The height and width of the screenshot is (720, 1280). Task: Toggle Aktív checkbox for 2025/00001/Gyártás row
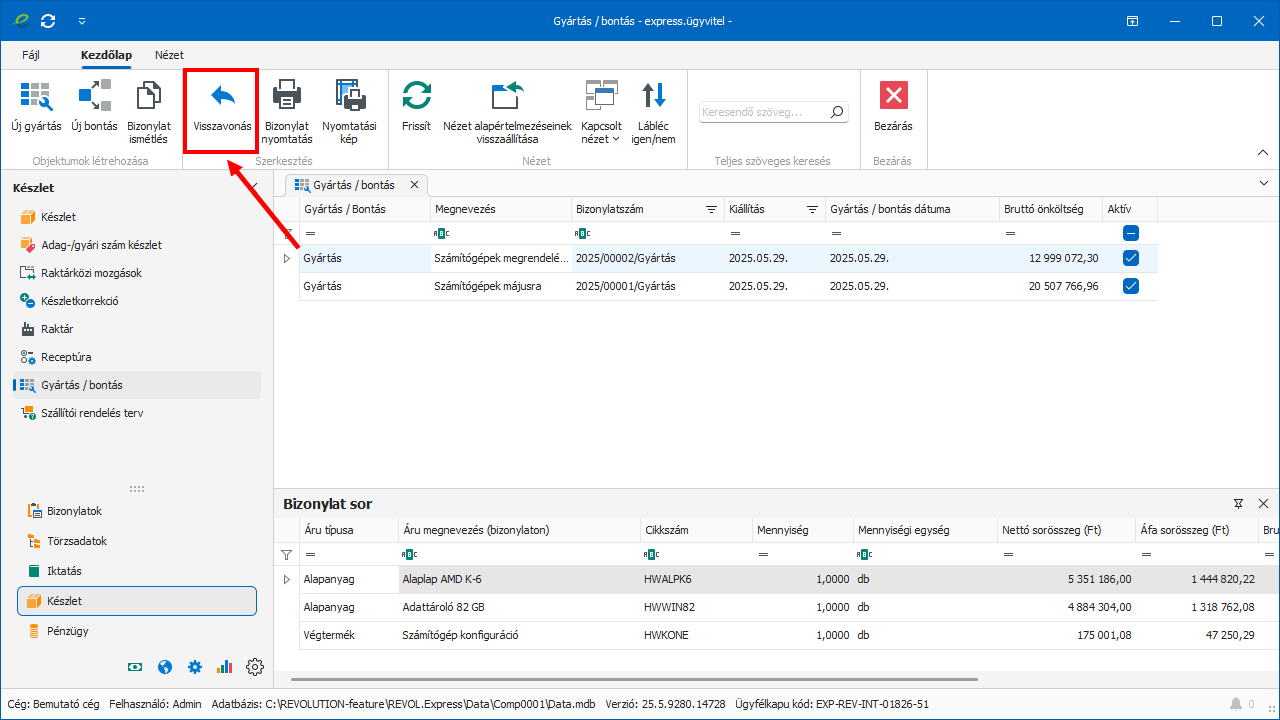(x=1131, y=286)
